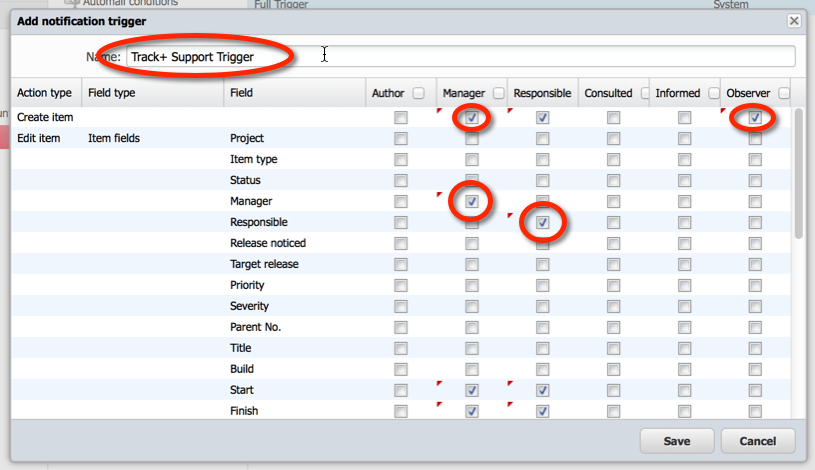Uncheck Manager checkbox in Manager field row
Viewport: 815px width, 470px height.
click(x=472, y=202)
